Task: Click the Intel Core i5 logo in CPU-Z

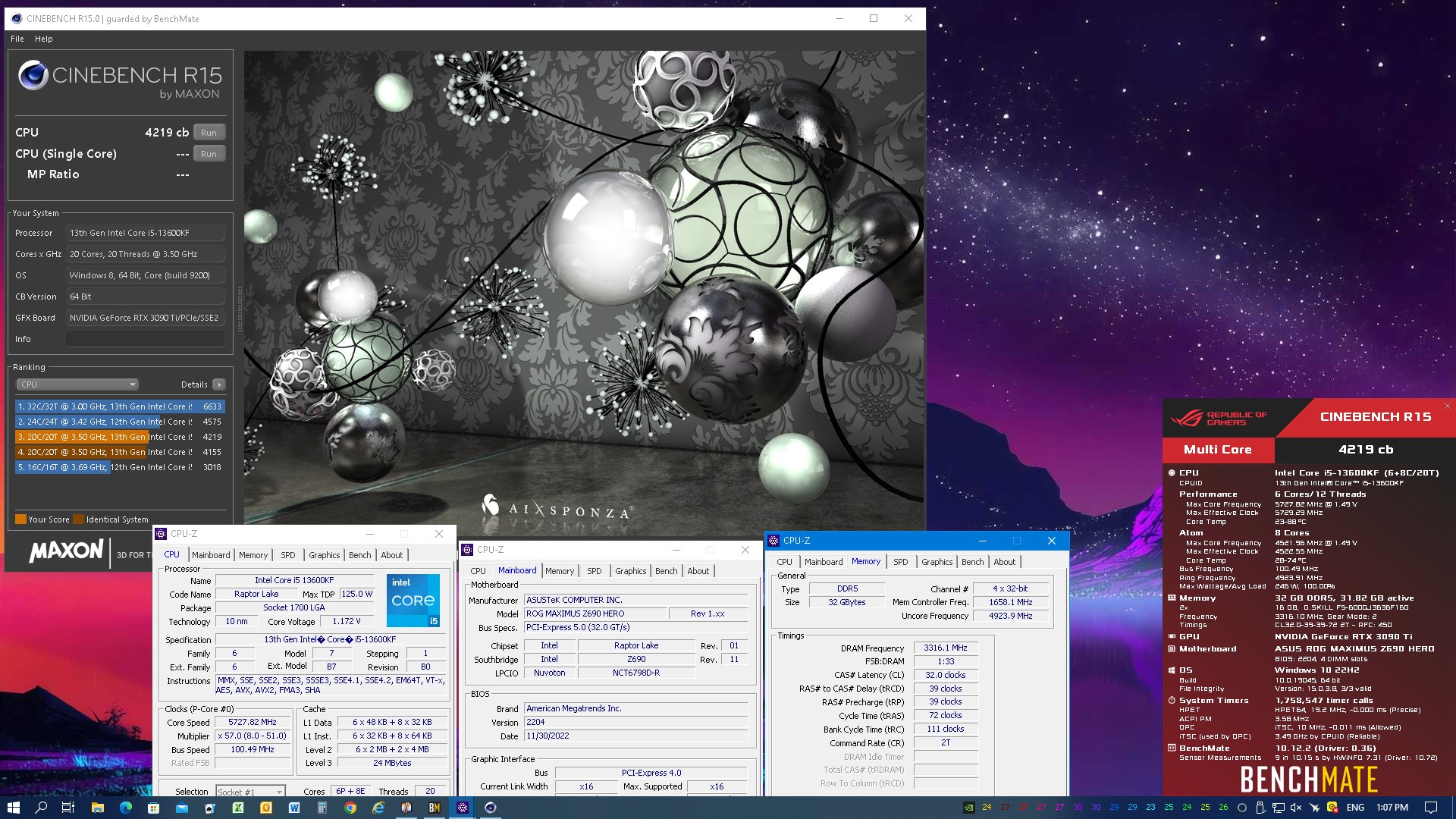Action: tap(413, 601)
